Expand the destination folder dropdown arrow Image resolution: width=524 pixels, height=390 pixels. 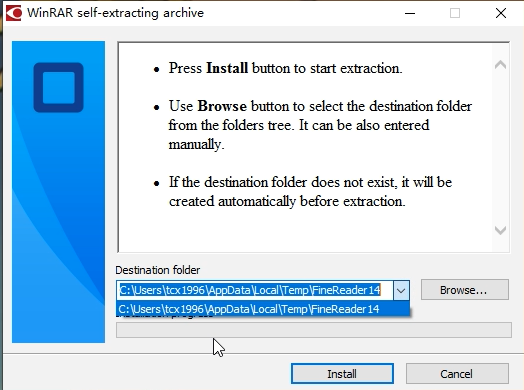[x=401, y=290]
